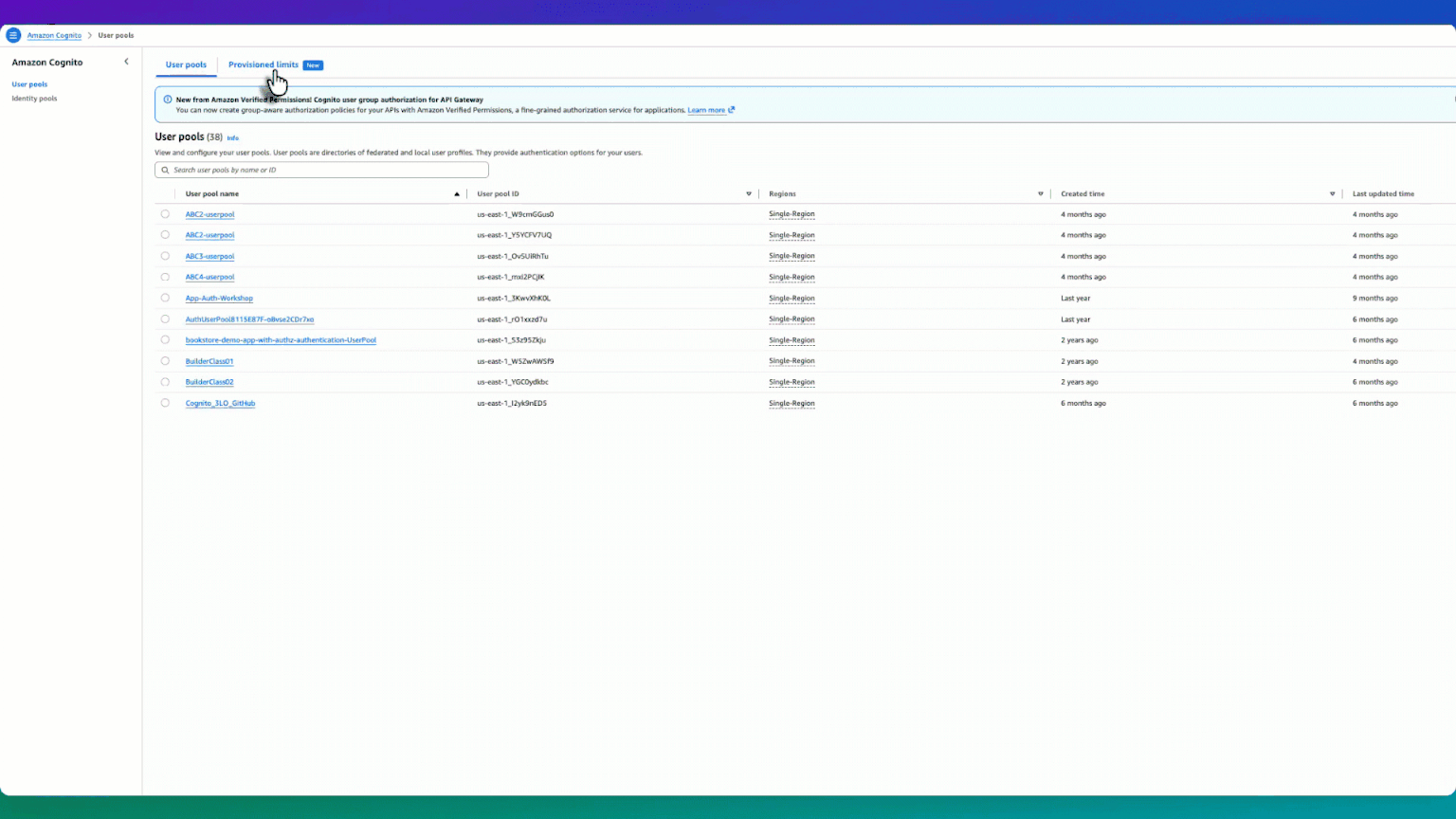Screen dimensions: 1456x819
Task: Open the BuilderClass02 user pool
Action: 209,382
